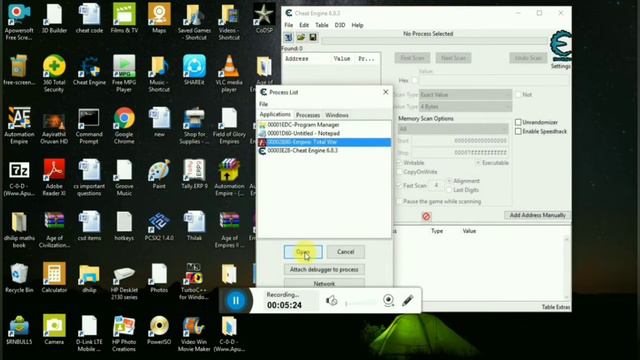Open the D3D menu
This screenshot has height=360, width=640.
pos(340,25)
